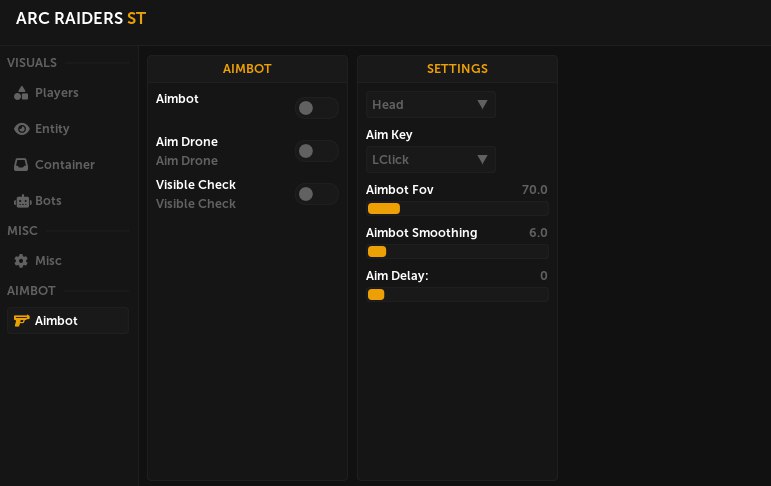Select the Aimbot pistol icon in the sidebar
The image size is (771, 486).
click(x=21, y=321)
